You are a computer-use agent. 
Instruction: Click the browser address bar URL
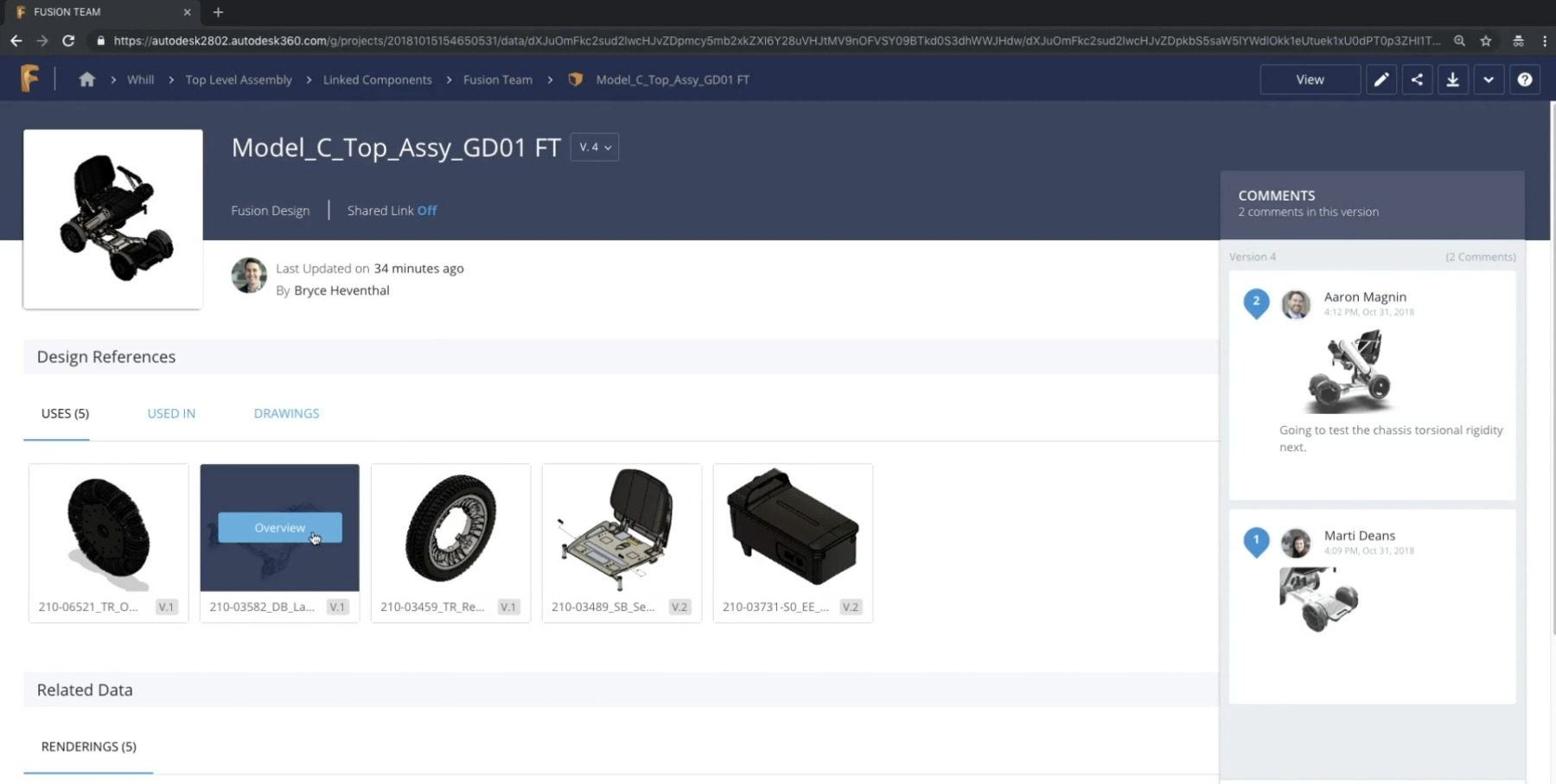pos(776,41)
